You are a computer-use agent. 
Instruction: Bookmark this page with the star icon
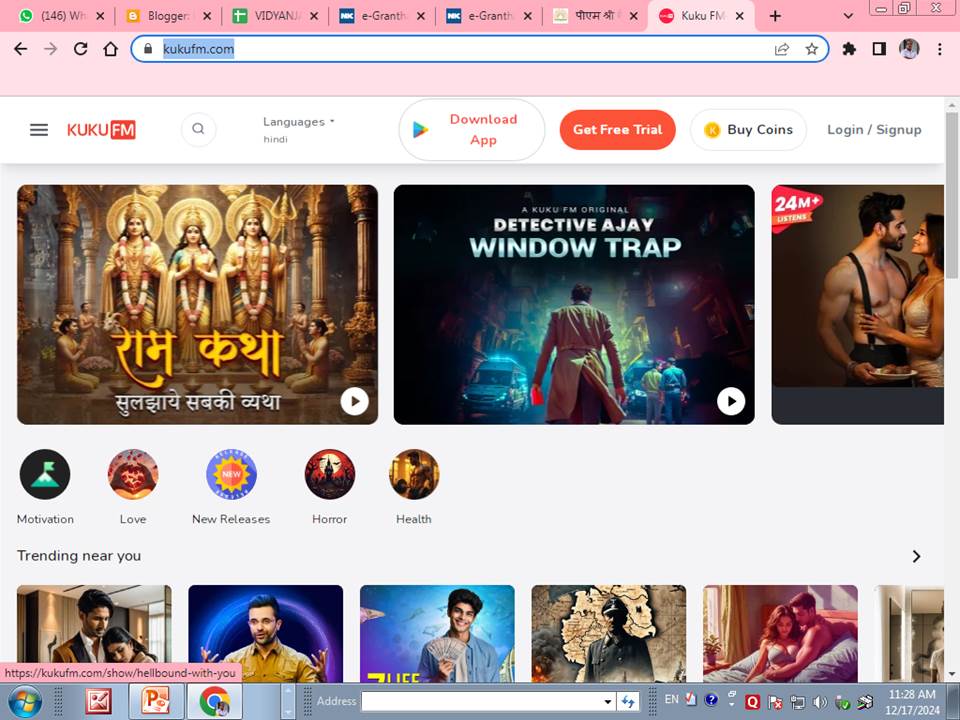[811, 49]
